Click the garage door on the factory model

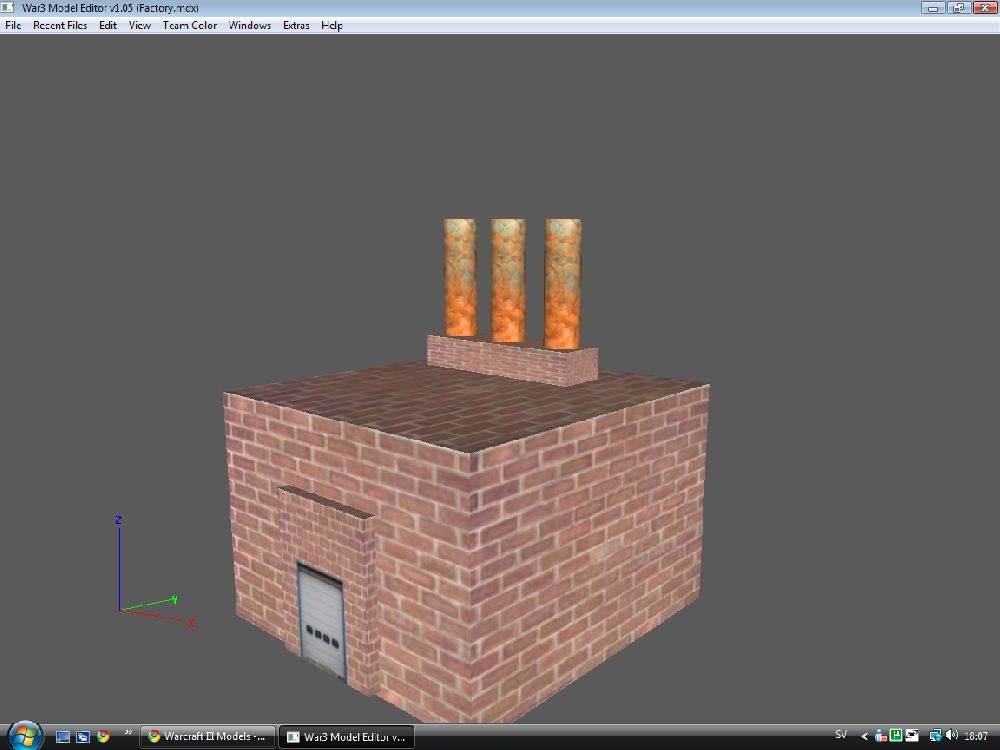[322, 621]
